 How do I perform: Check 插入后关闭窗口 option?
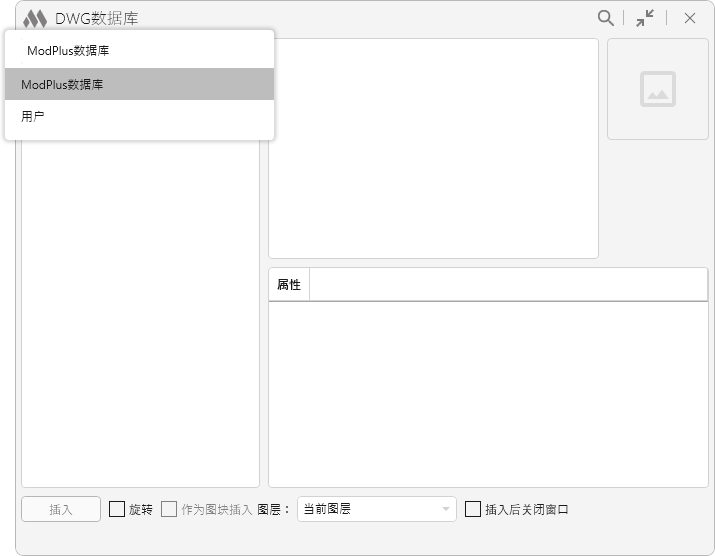(x=473, y=509)
